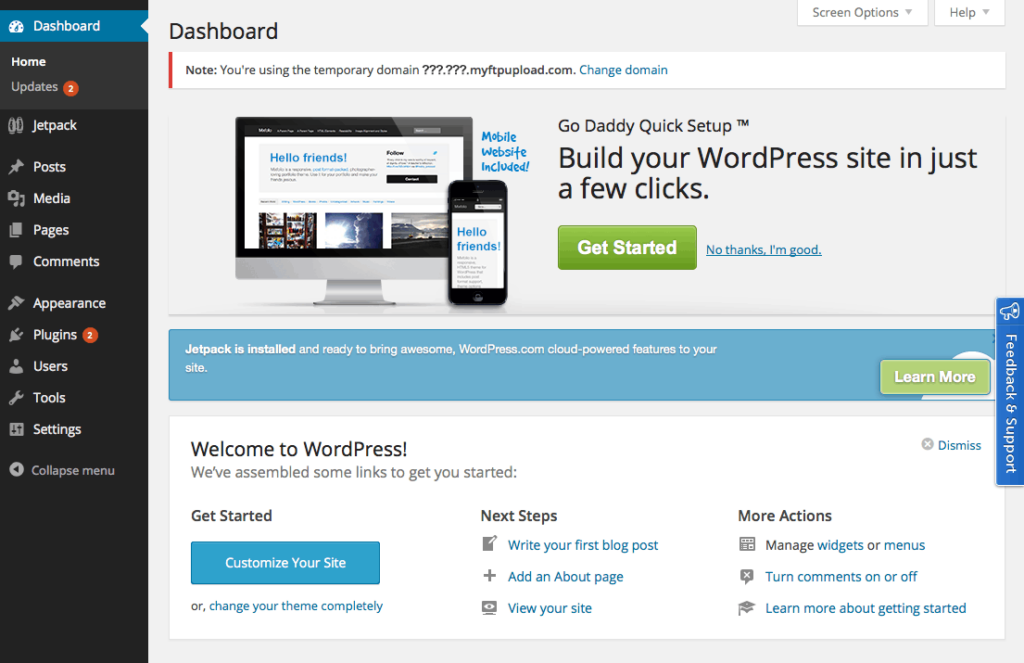This screenshot has width=1024, height=663.
Task: Collapse the admin sidebar menu
Action: tap(62, 470)
